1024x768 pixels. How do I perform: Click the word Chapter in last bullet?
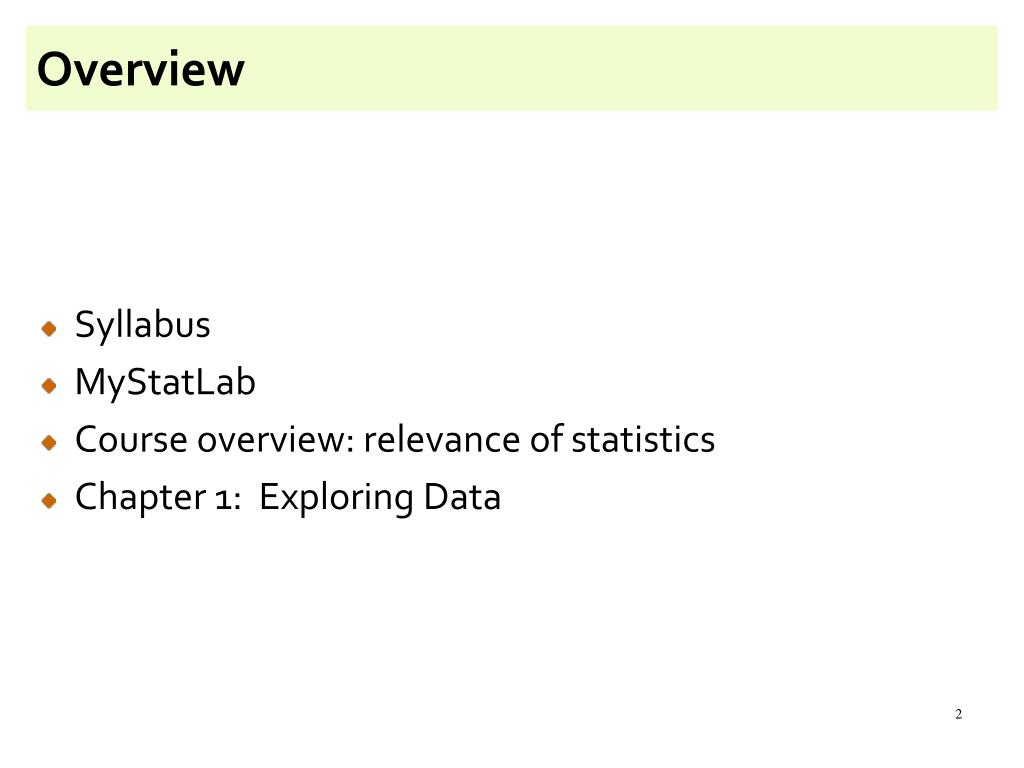[140, 498]
